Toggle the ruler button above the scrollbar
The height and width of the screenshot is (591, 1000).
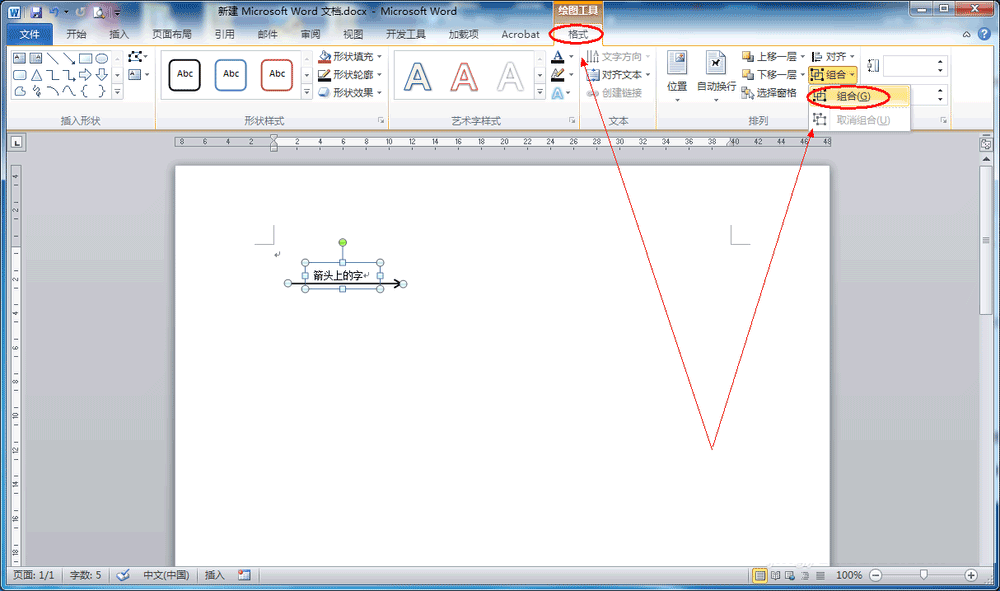click(985, 144)
